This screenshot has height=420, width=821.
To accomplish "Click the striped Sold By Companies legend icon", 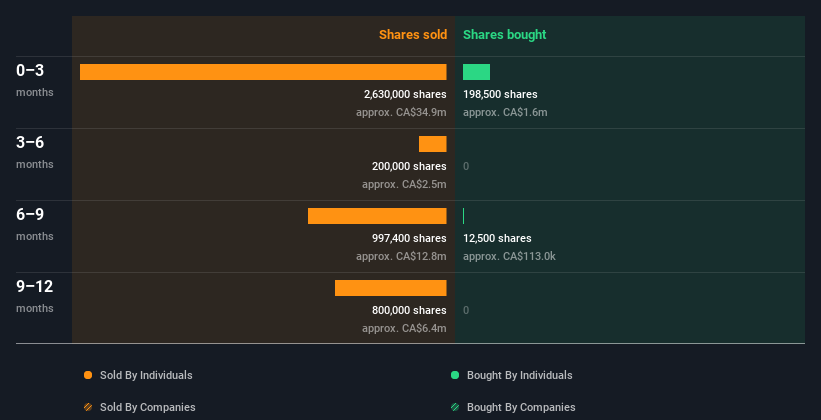I will 88,408.
